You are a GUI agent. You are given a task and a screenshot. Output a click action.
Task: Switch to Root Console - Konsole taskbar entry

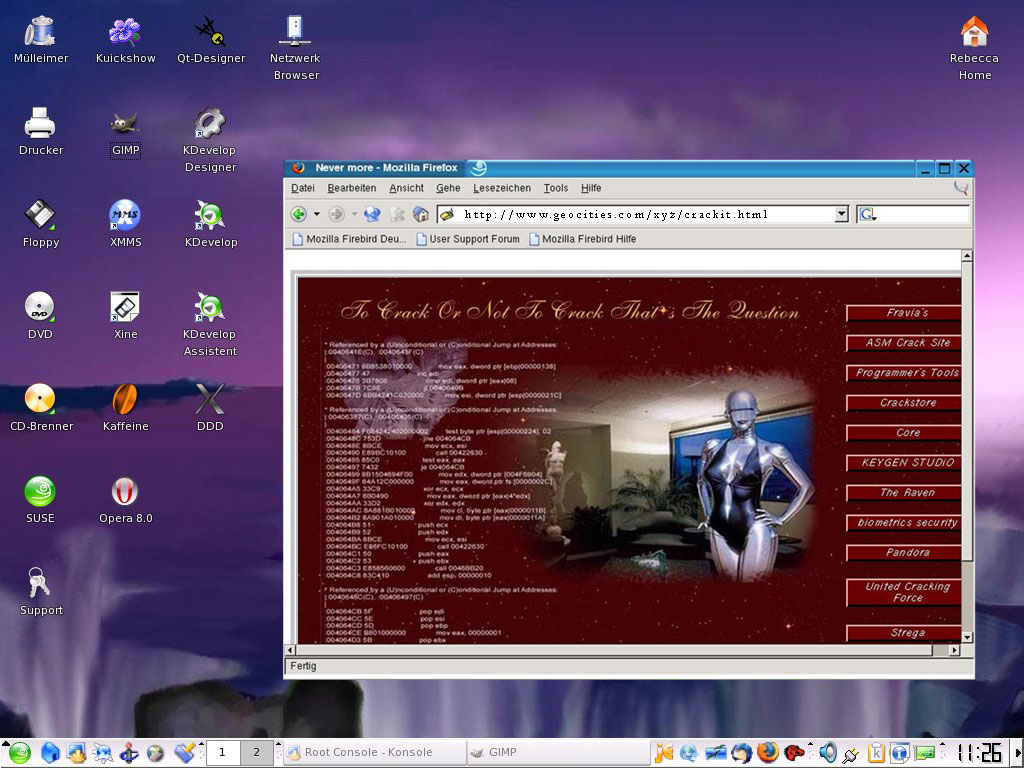tap(374, 752)
